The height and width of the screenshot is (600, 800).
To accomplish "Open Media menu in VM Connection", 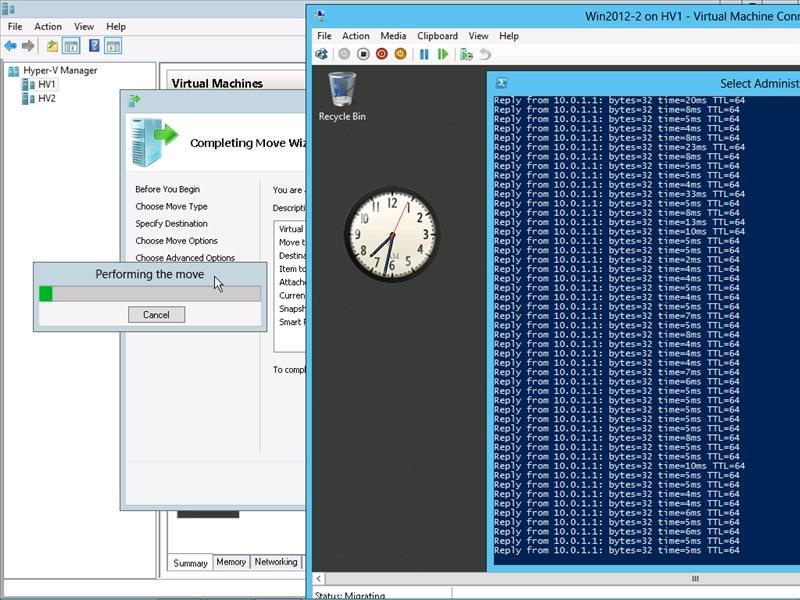I will (393, 36).
